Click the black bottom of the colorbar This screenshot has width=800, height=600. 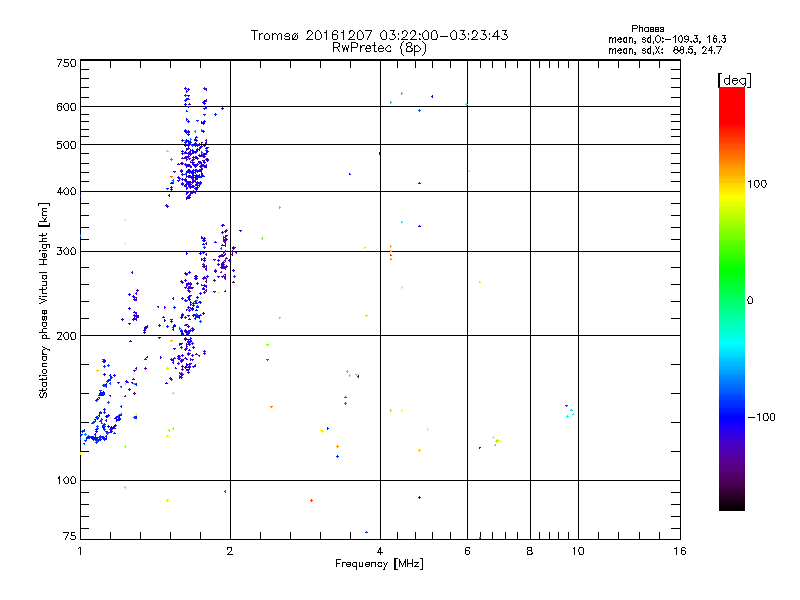click(731, 505)
